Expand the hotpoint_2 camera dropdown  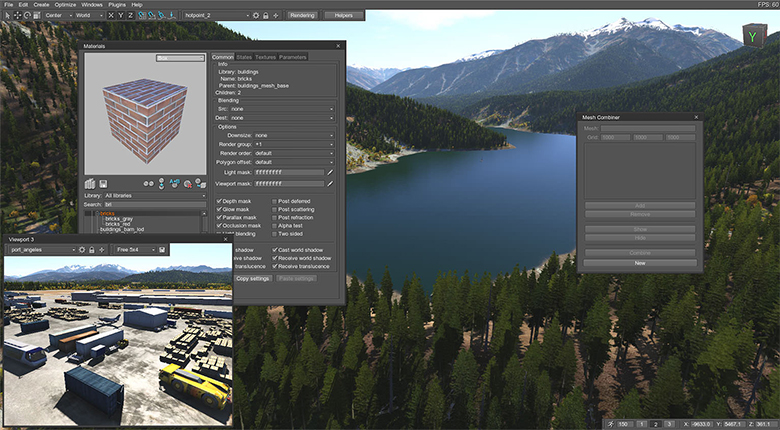click(x=214, y=16)
